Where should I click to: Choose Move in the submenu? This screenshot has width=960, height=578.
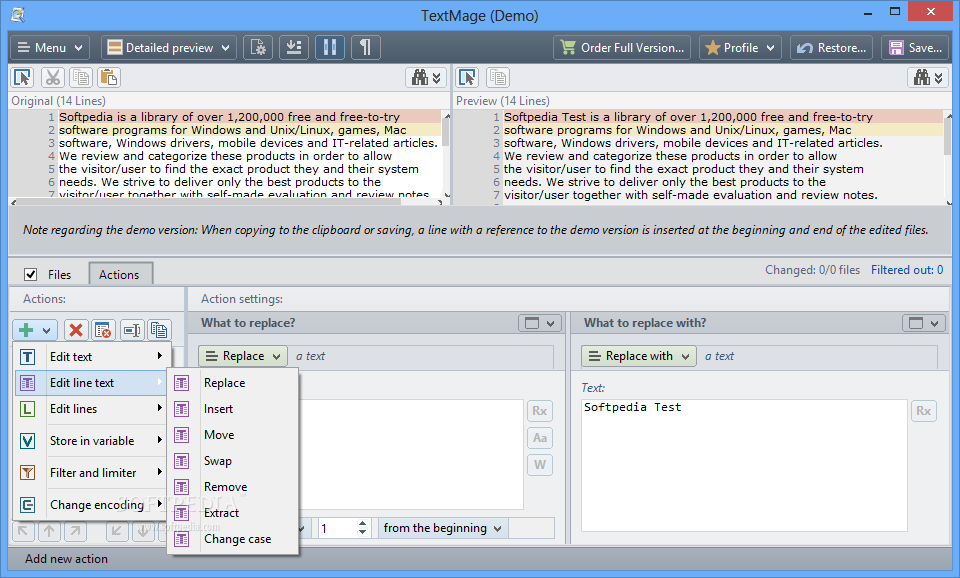tap(233, 435)
